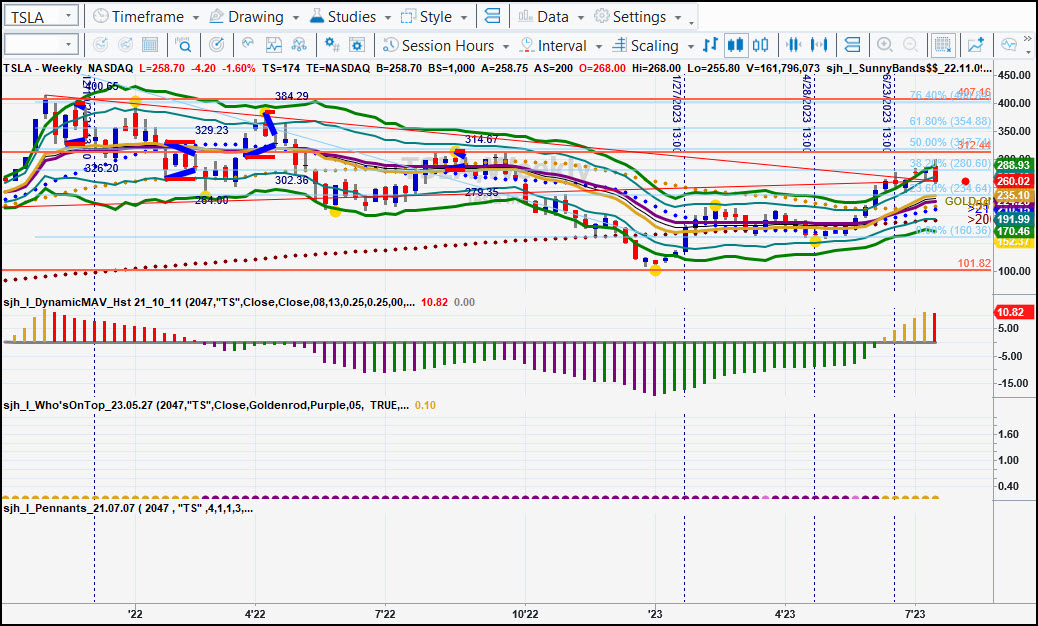Click the 260.02 red price tag on axis
This screenshot has height=626, width=1038.
click(1013, 181)
